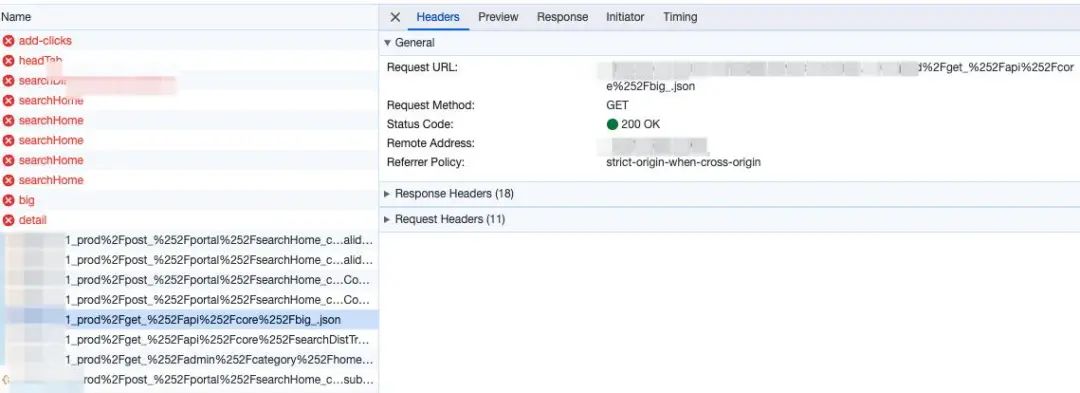Select the add-clicks failed request
The height and width of the screenshot is (393, 1080).
point(189,41)
